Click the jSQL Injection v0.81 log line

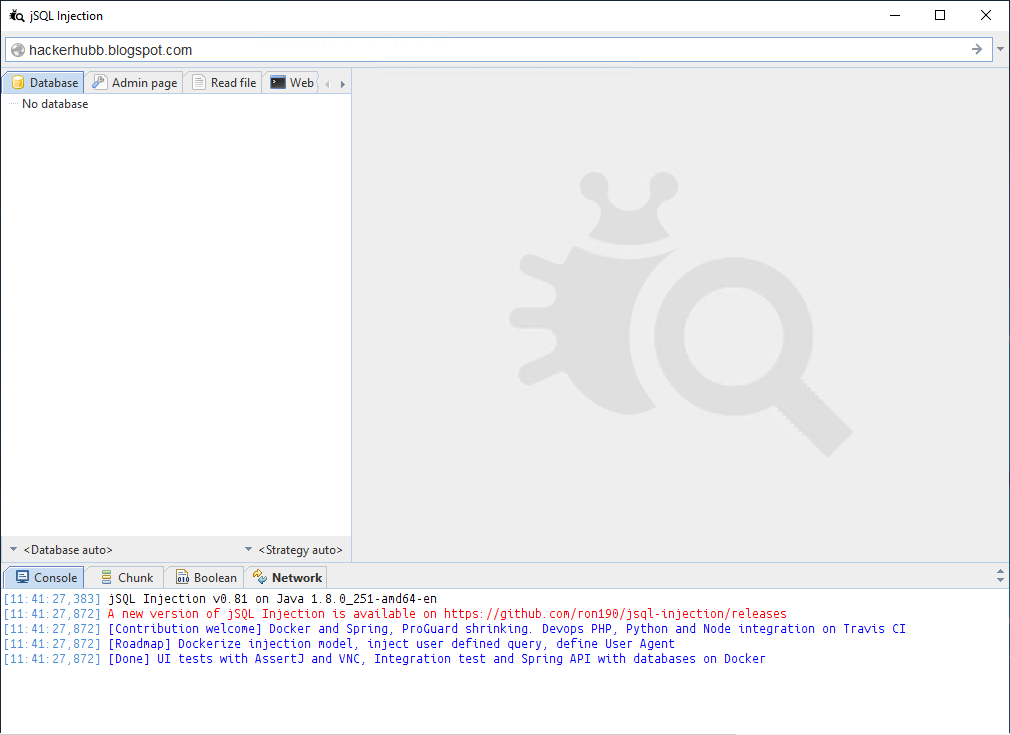[272, 599]
